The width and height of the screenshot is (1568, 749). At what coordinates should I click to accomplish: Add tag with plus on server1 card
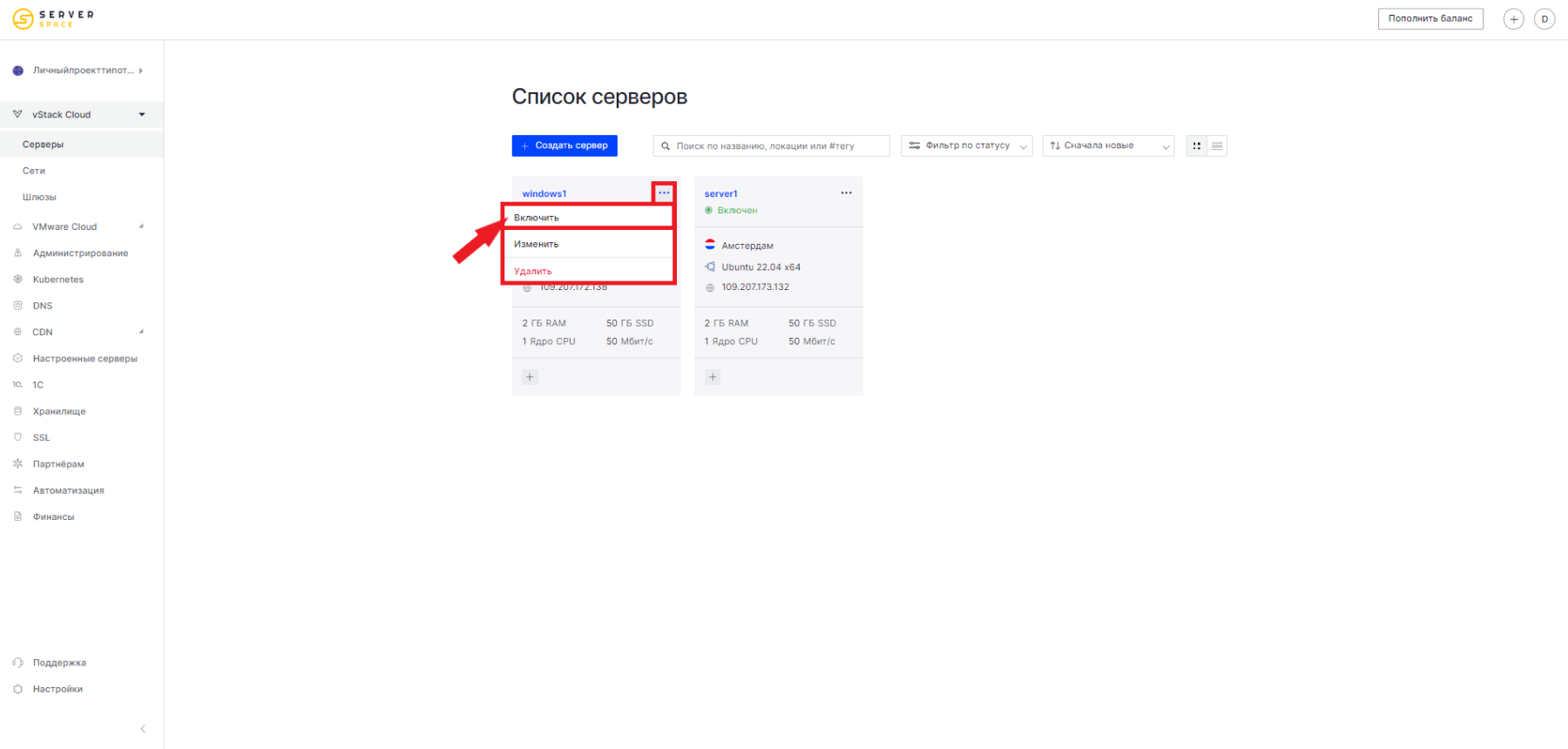pos(713,377)
